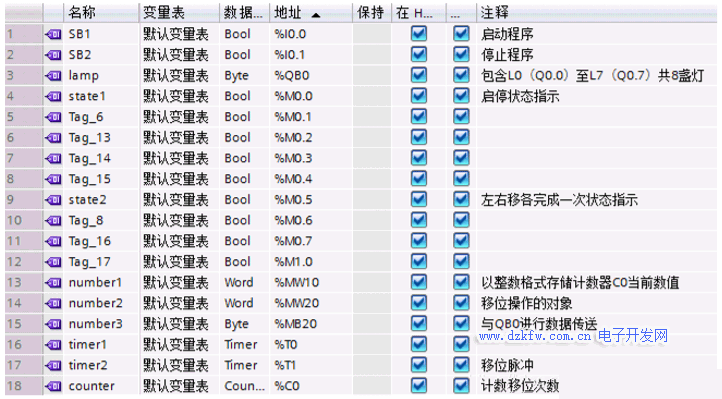Click the tag icon beside lamp

tap(54, 75)
